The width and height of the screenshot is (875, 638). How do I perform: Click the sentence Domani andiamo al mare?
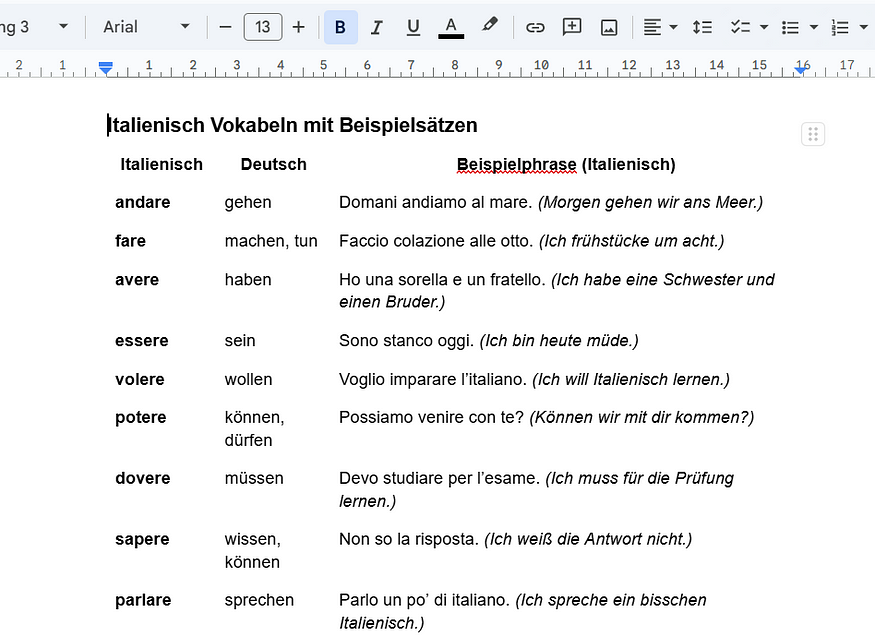coord(435,202)
